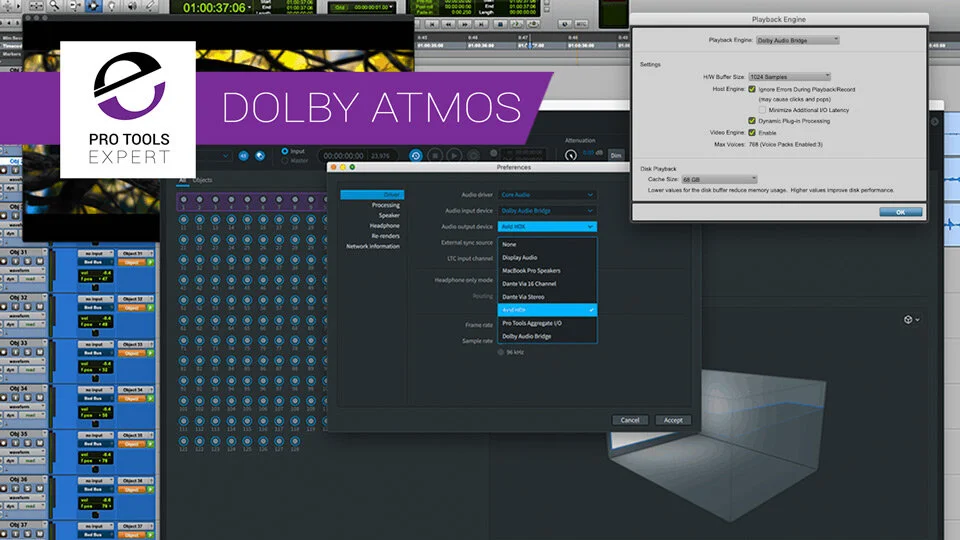The image size is (960, 540).
Task: Choose Display Audio output device
Action: point(547,258)
